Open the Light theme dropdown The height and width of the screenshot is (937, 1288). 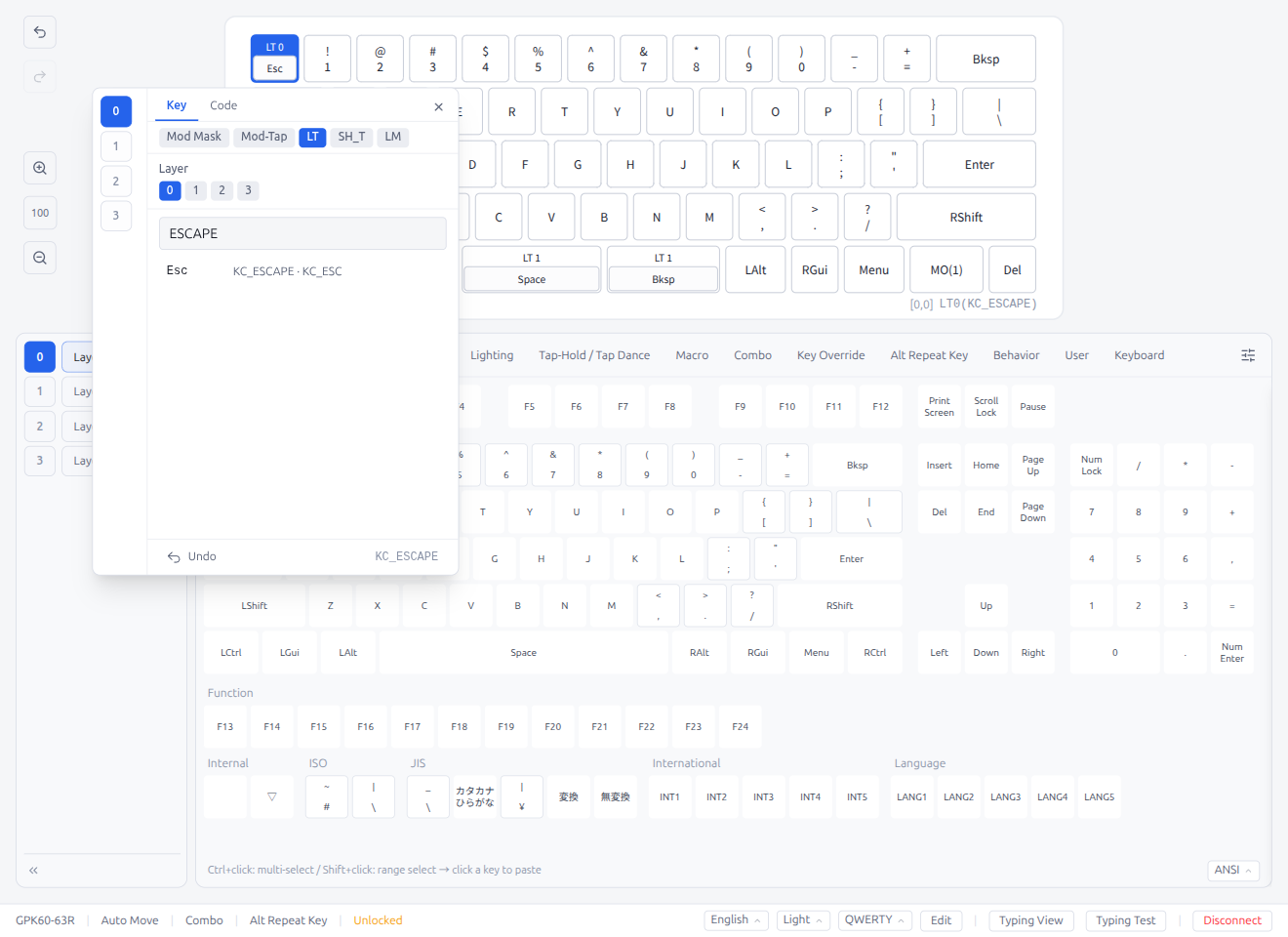[803, 920]
